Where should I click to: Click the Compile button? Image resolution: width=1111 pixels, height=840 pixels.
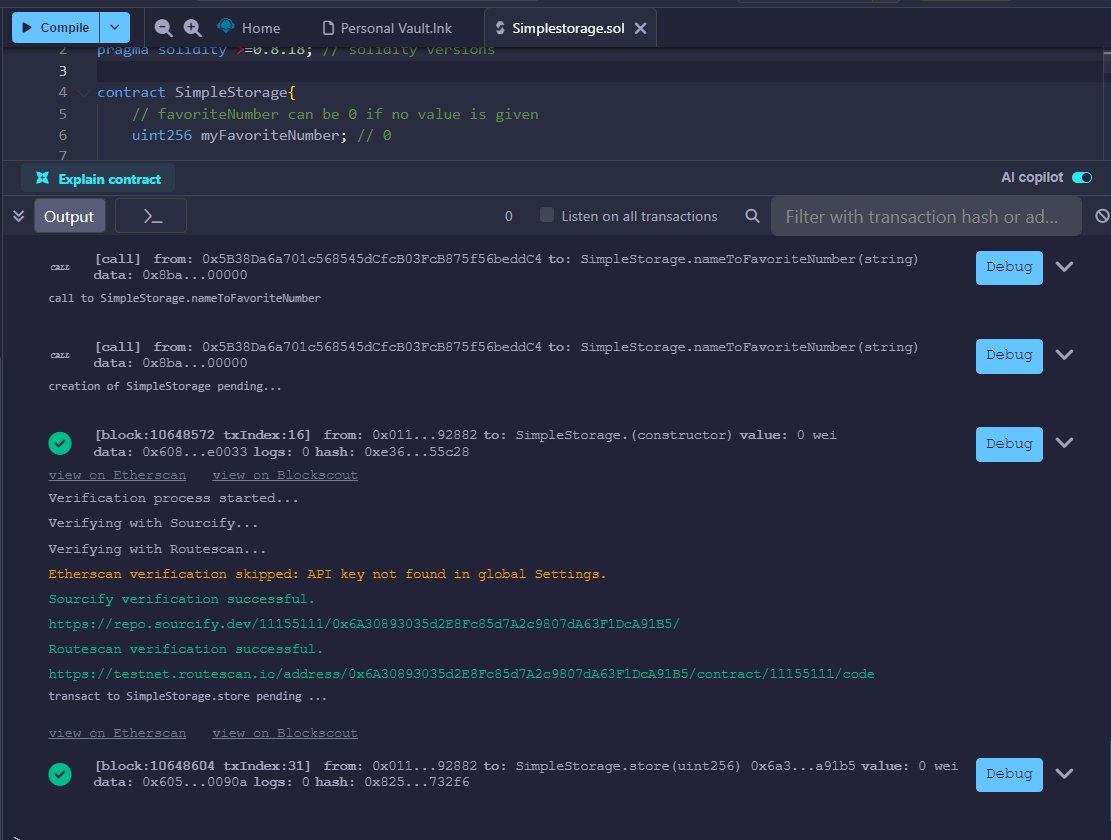55,28
